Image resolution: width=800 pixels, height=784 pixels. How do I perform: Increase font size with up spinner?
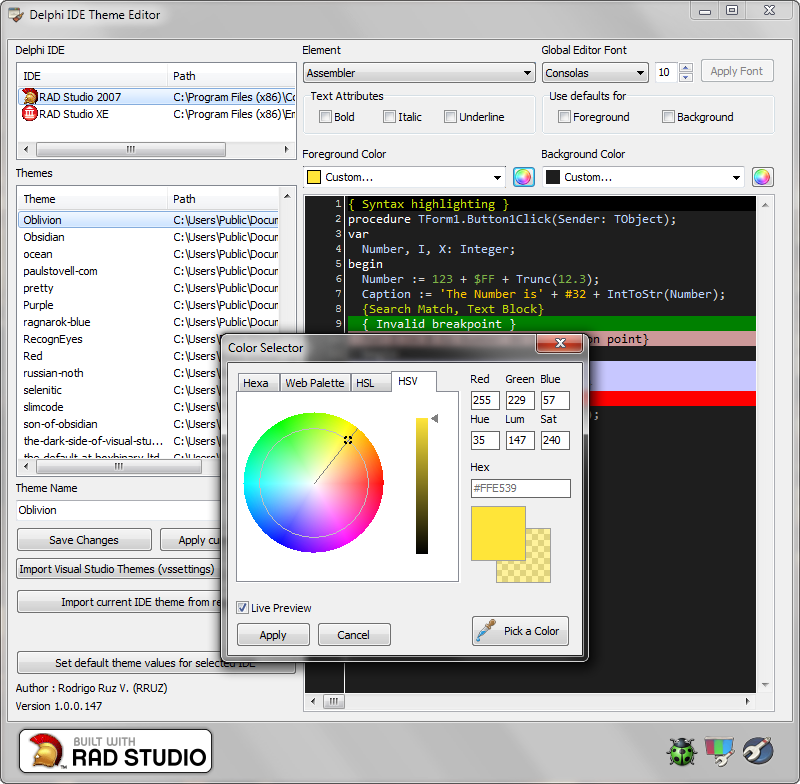pyautogui.click(x=686, y=68)
